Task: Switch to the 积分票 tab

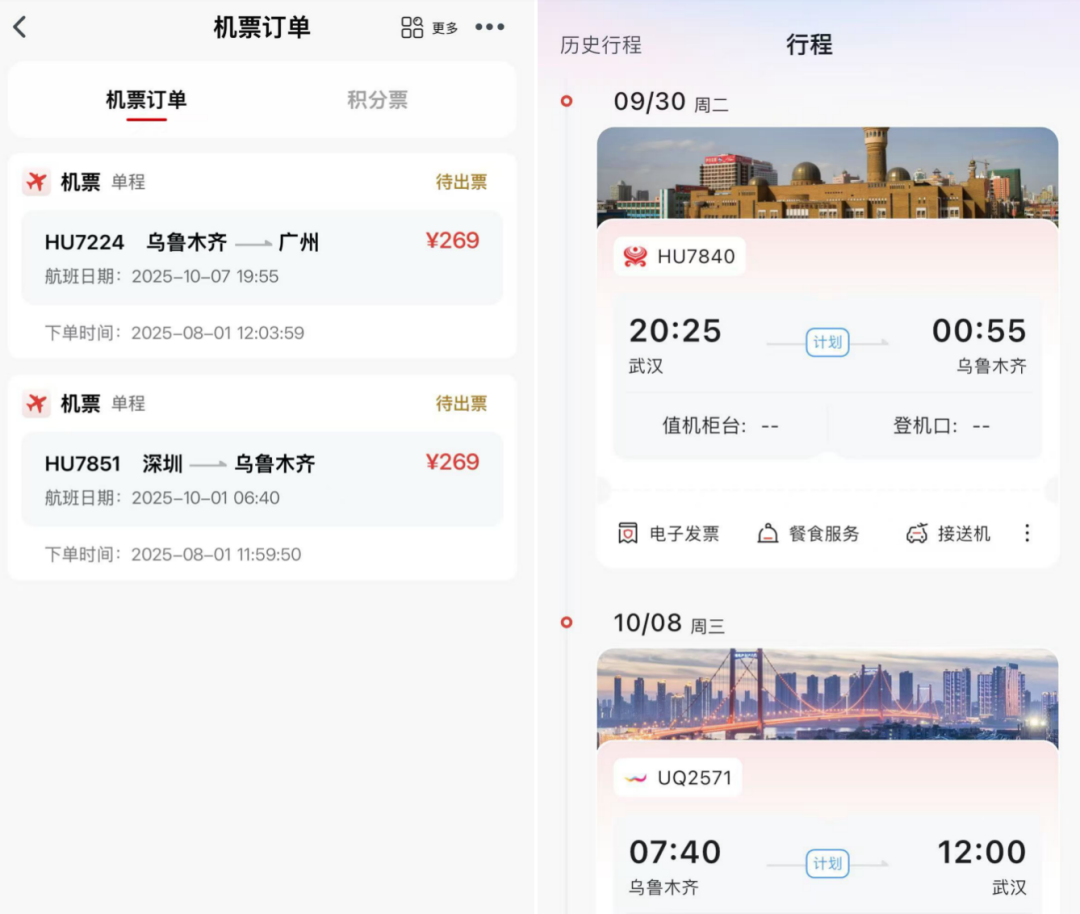Action: 377,98
